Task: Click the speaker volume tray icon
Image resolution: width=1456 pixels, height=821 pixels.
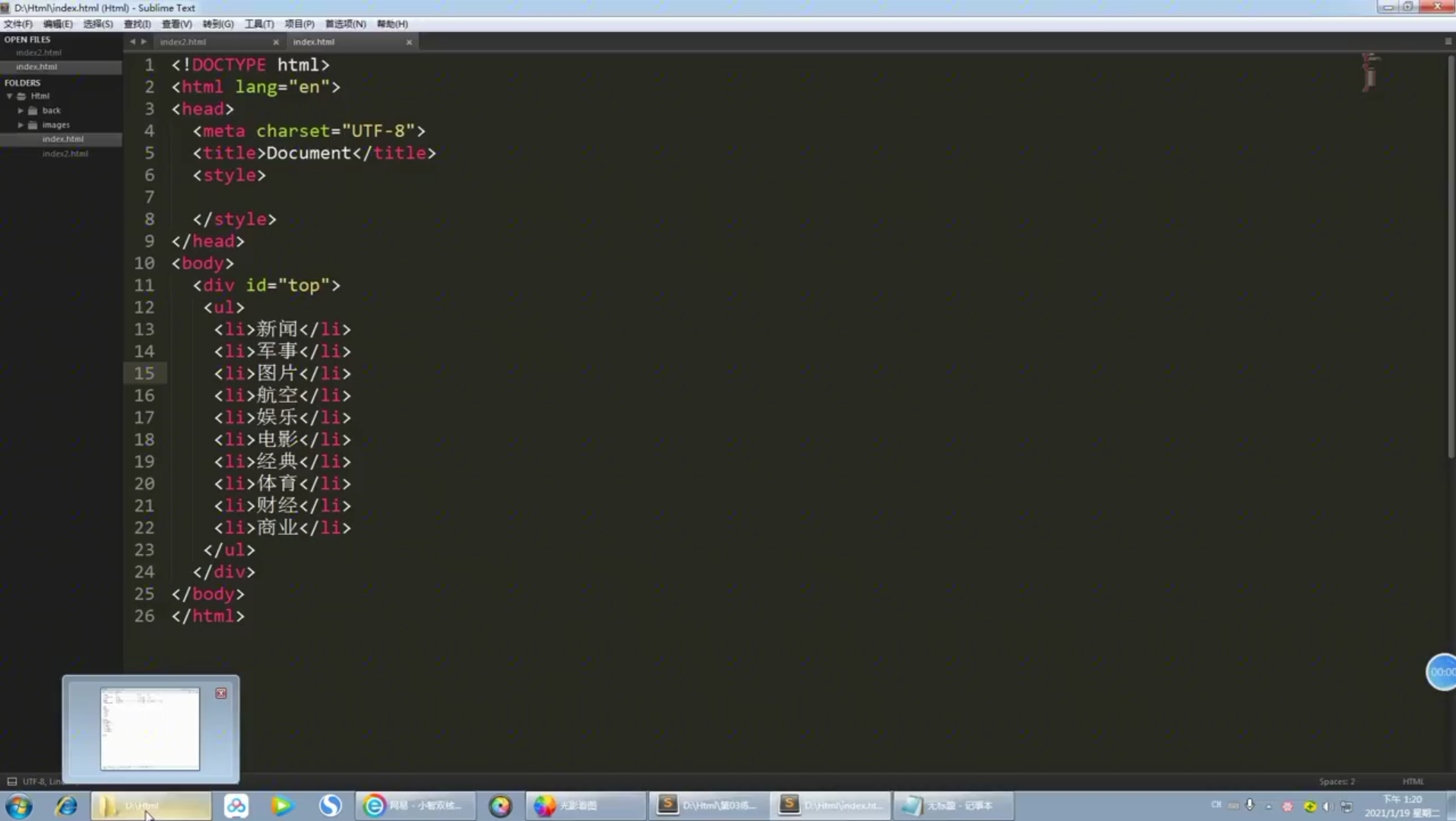Action: 1328,806
